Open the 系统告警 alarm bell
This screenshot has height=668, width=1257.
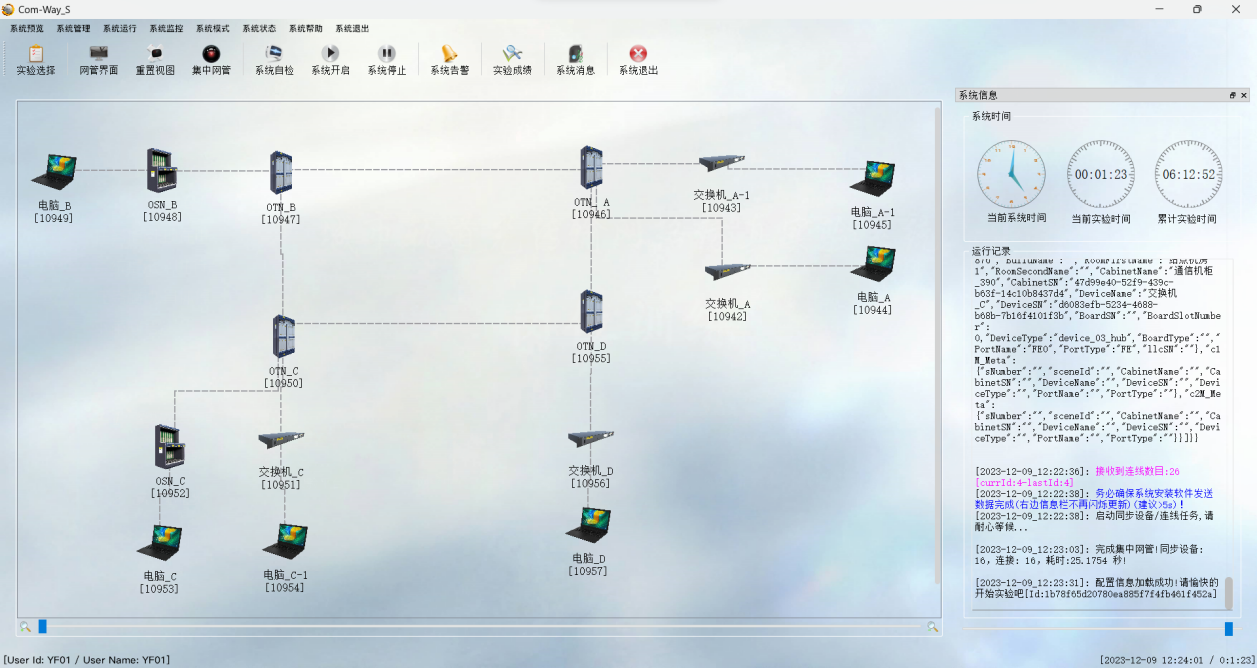(449, 59)
